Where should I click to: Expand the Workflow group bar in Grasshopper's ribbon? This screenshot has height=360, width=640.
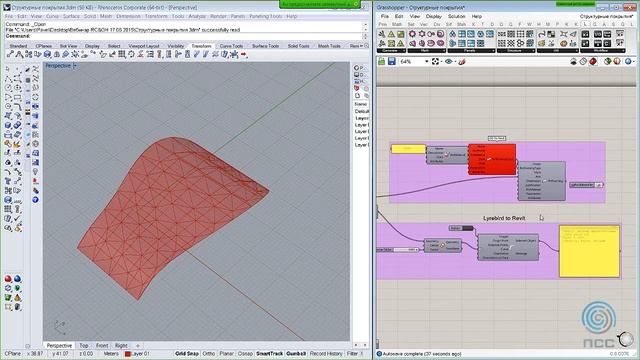pos(602,51)
